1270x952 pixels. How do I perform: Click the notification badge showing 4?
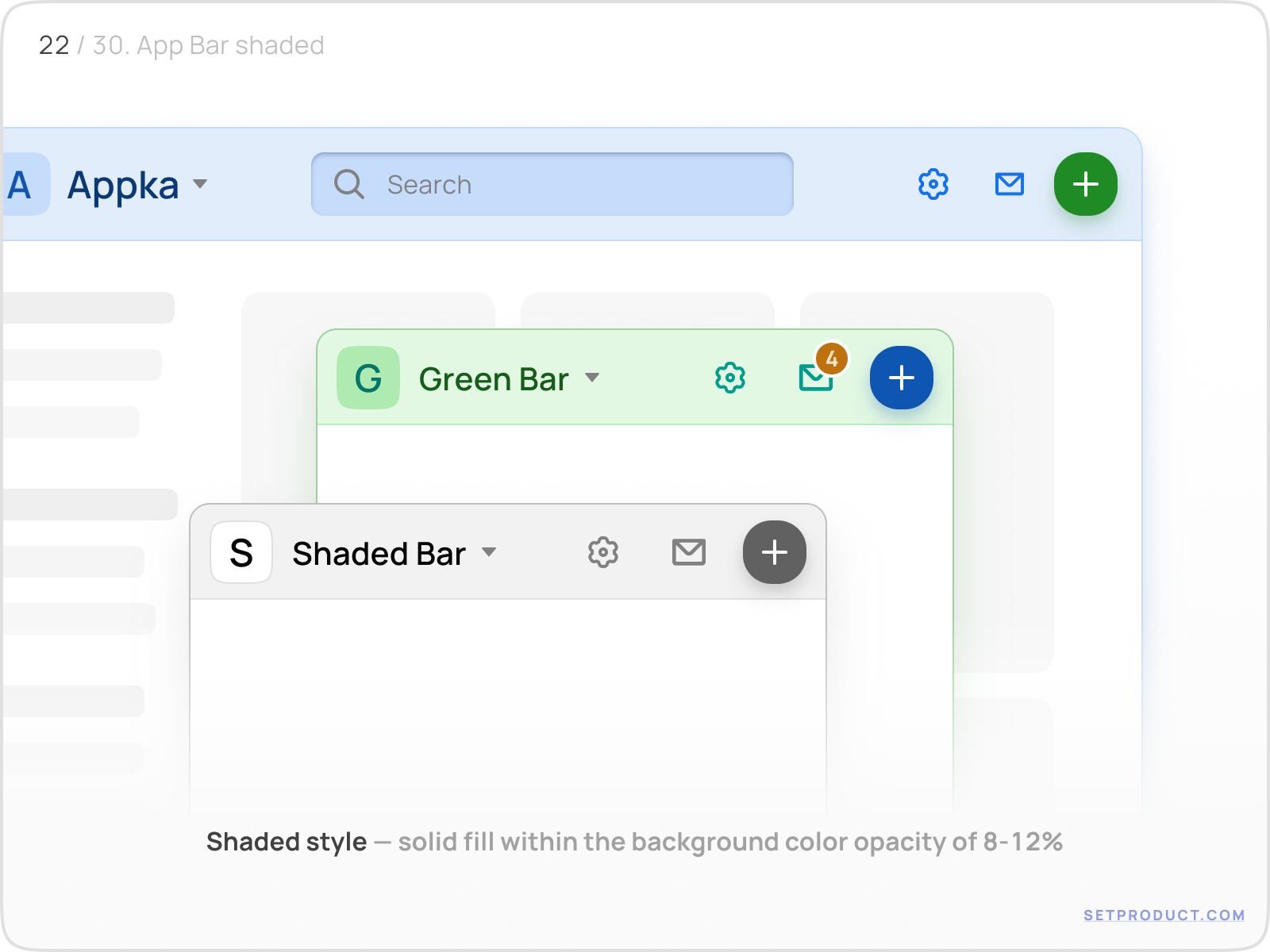tap(833, 359)
